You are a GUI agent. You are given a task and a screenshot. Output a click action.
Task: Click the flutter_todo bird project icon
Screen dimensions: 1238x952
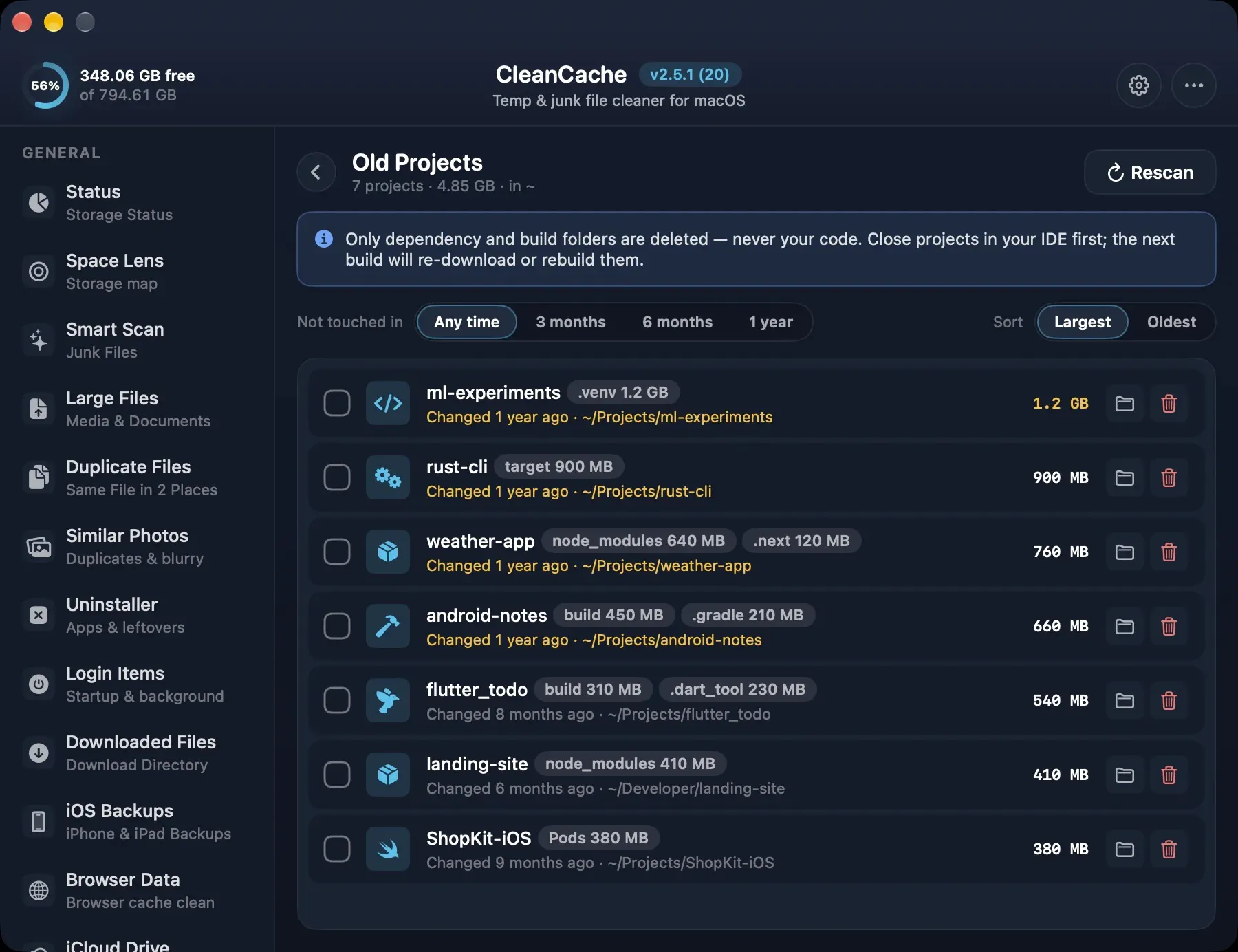[388, 700]
